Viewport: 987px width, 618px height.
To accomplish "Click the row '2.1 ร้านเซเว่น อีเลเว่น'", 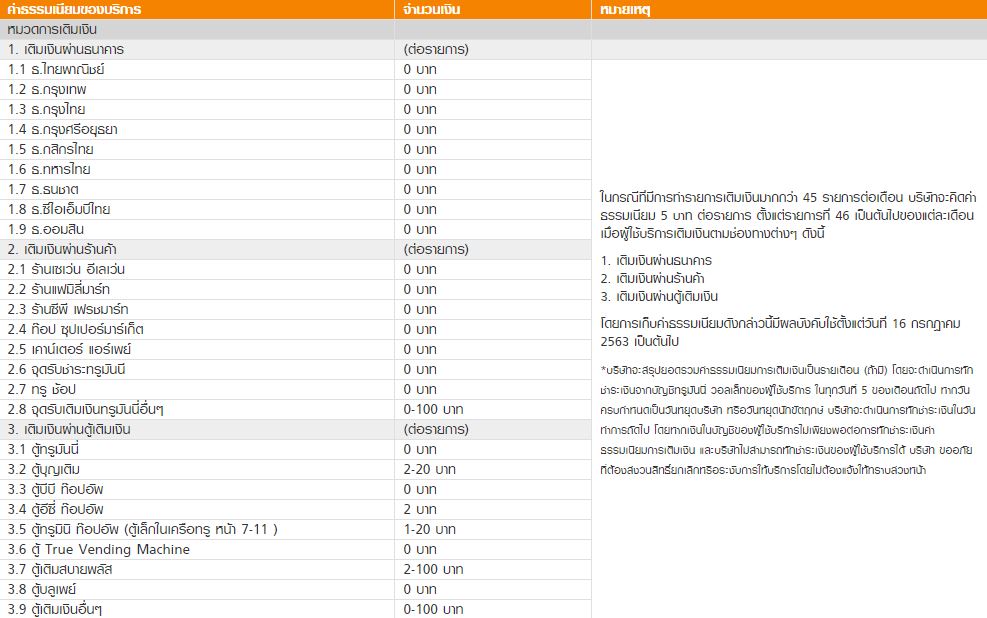I will pos(66,269).
